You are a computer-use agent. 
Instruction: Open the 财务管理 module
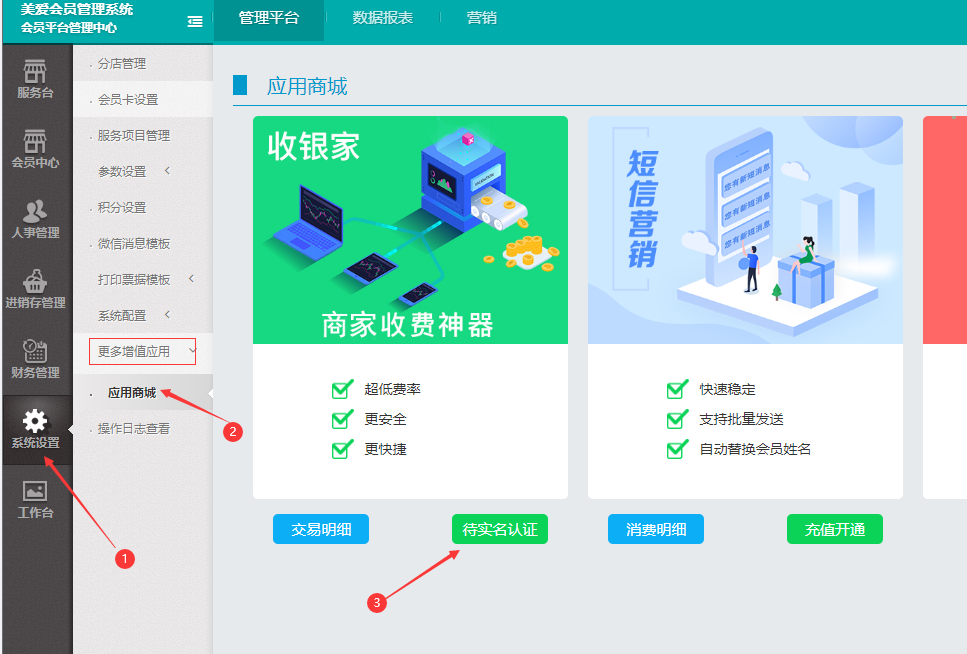(x=37, y=358)
